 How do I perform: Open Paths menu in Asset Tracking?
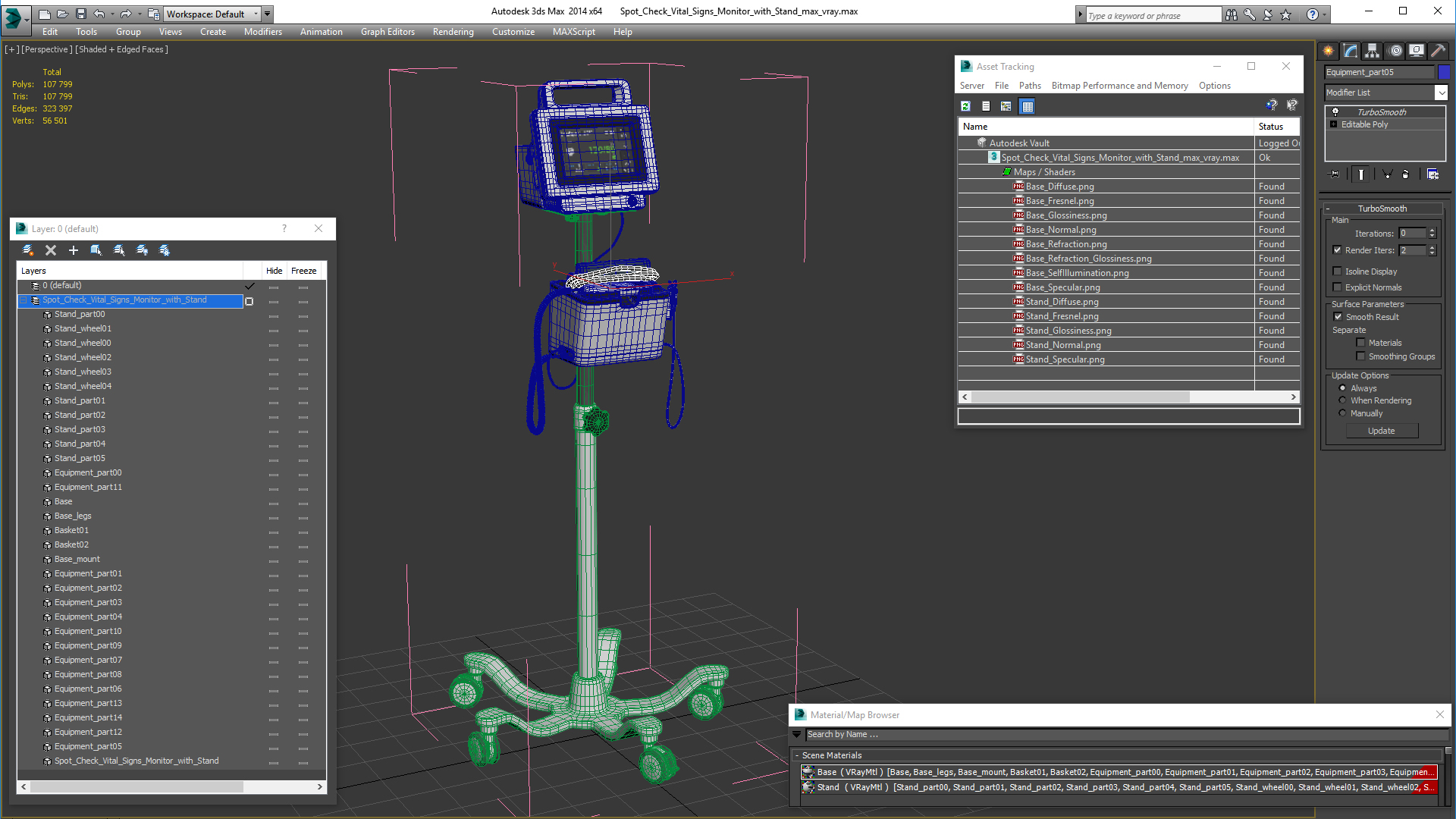1029,86
